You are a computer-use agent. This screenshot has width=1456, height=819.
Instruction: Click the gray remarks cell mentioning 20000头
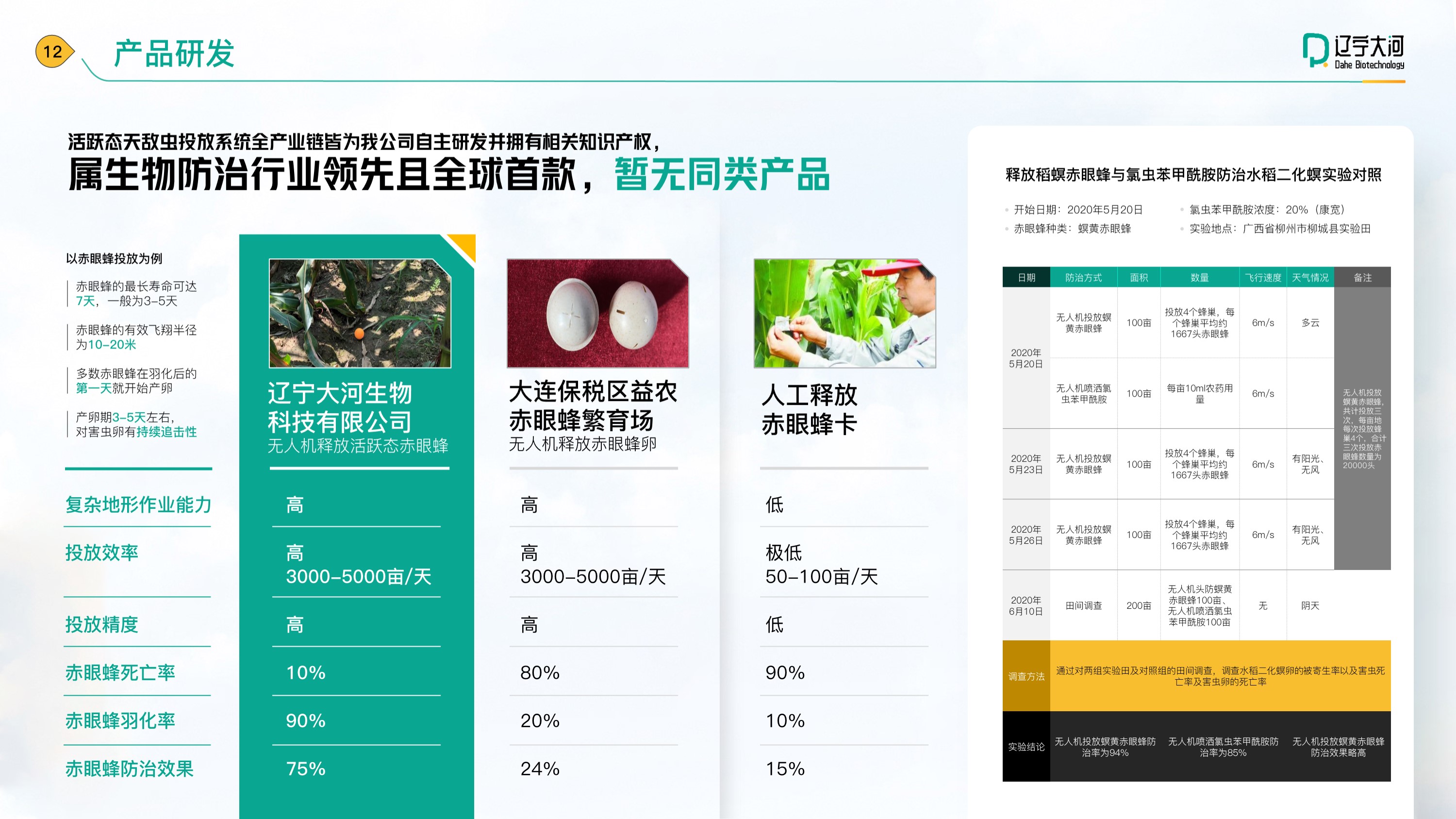[x=1363, y=429]
